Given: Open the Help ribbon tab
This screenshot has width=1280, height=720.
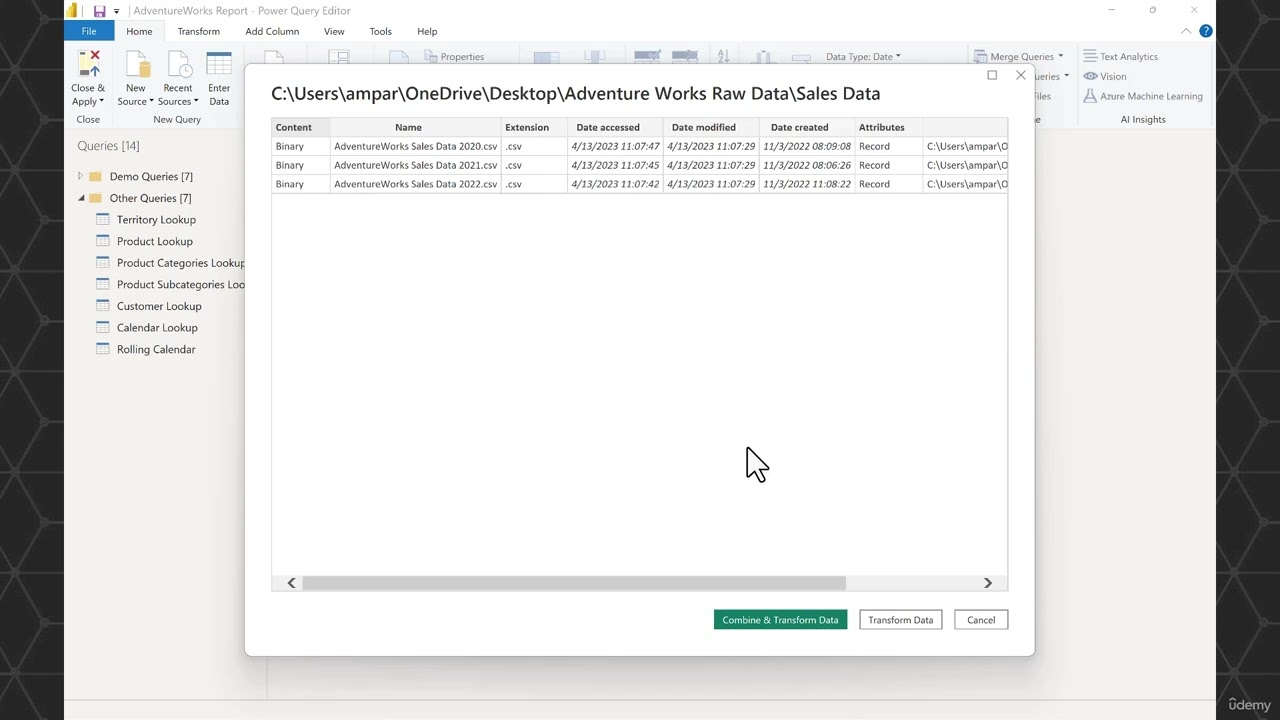Looking at the screenshot, I should point(427,31).
